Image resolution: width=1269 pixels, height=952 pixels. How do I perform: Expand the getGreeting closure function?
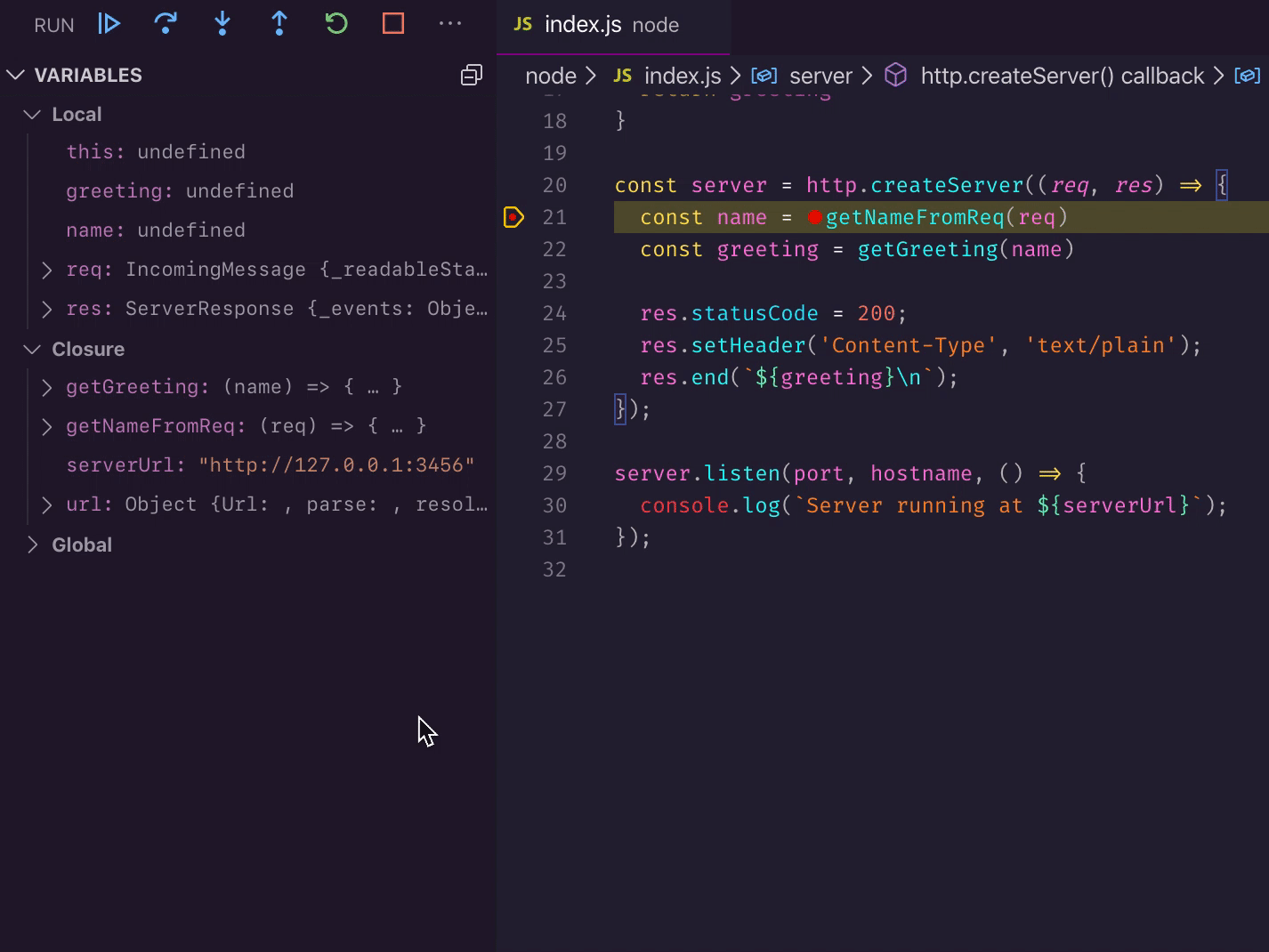(x=47, y=387)
